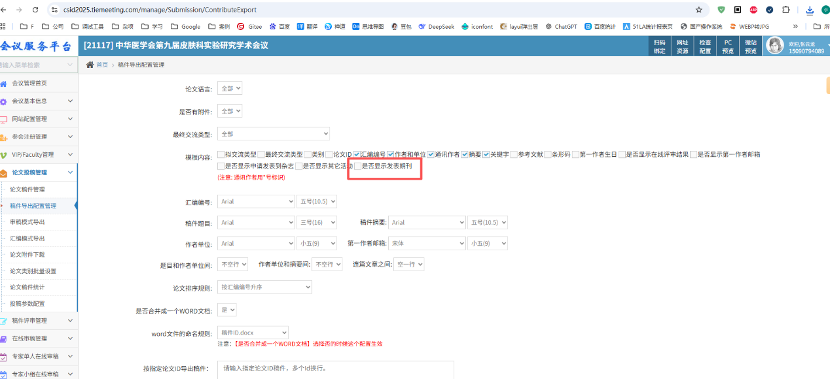Click the green shield extension icon
This screenshot has height=380, width=830.
click(x=721, y=10)
